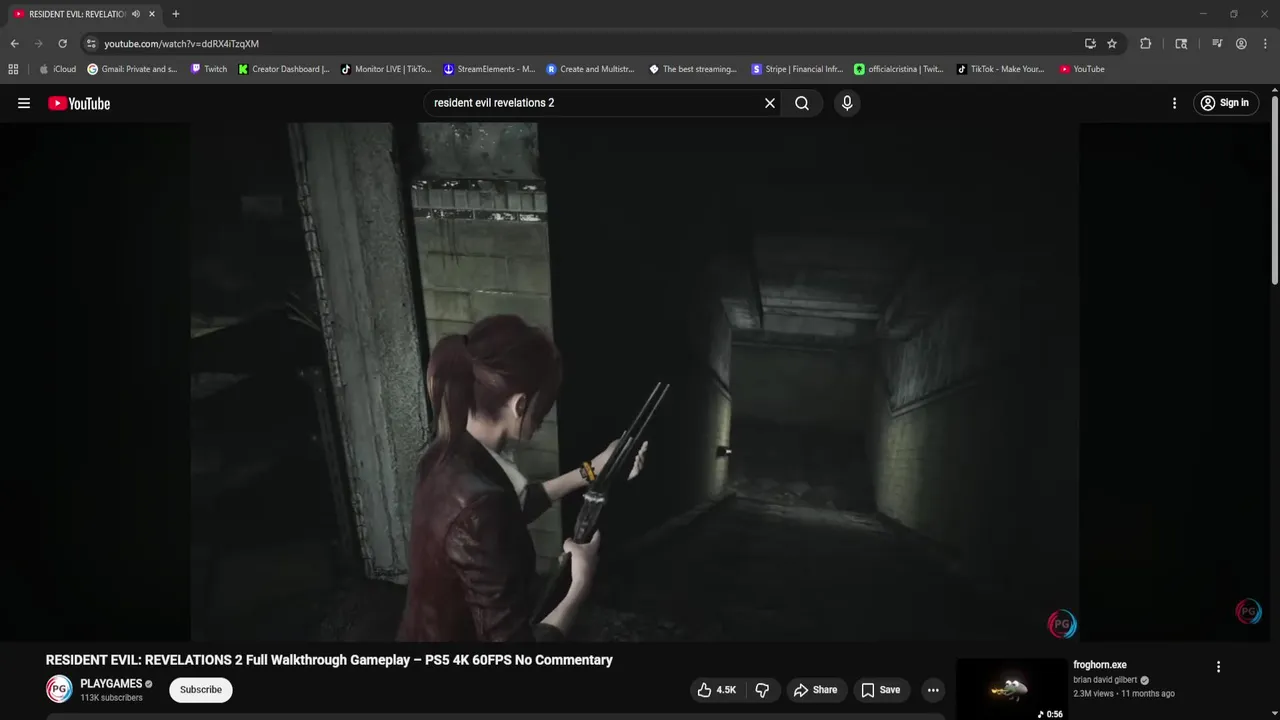Open PLAYGAMES channel avatar
This screenshot has width=1280, height=720.
pos(59,689)
